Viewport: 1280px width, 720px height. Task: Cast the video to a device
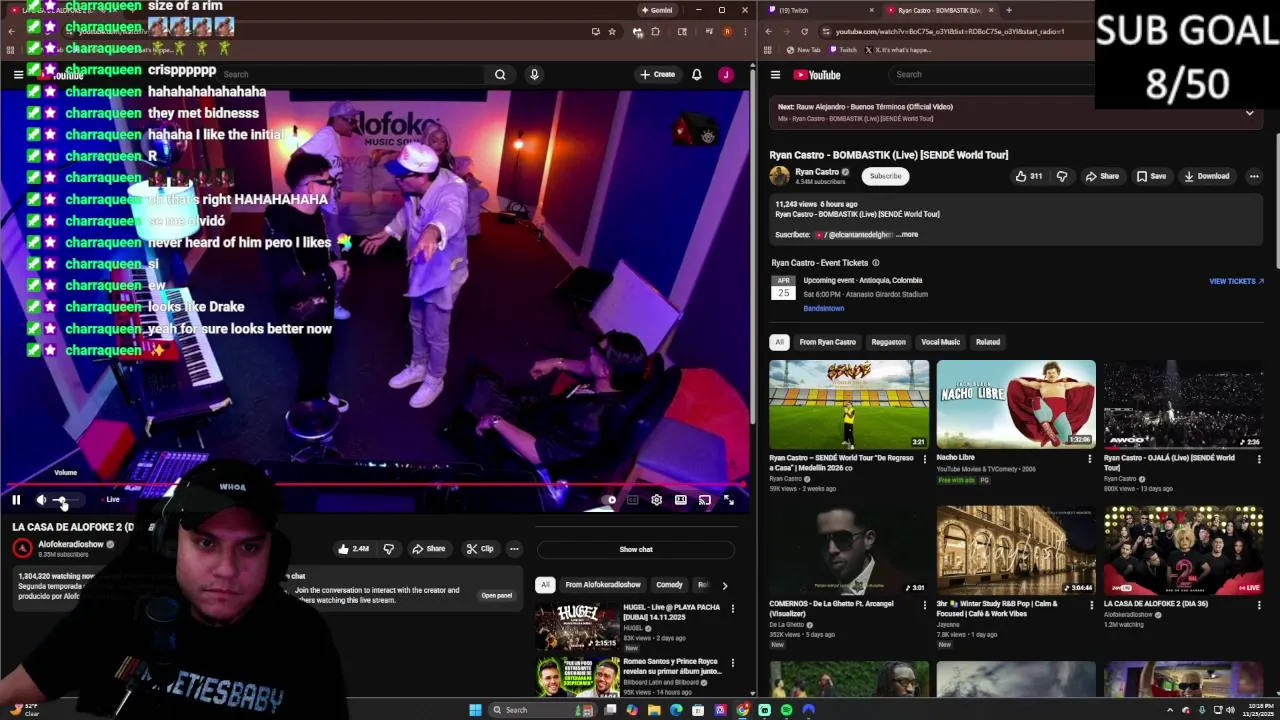click(x=705, y=500)
